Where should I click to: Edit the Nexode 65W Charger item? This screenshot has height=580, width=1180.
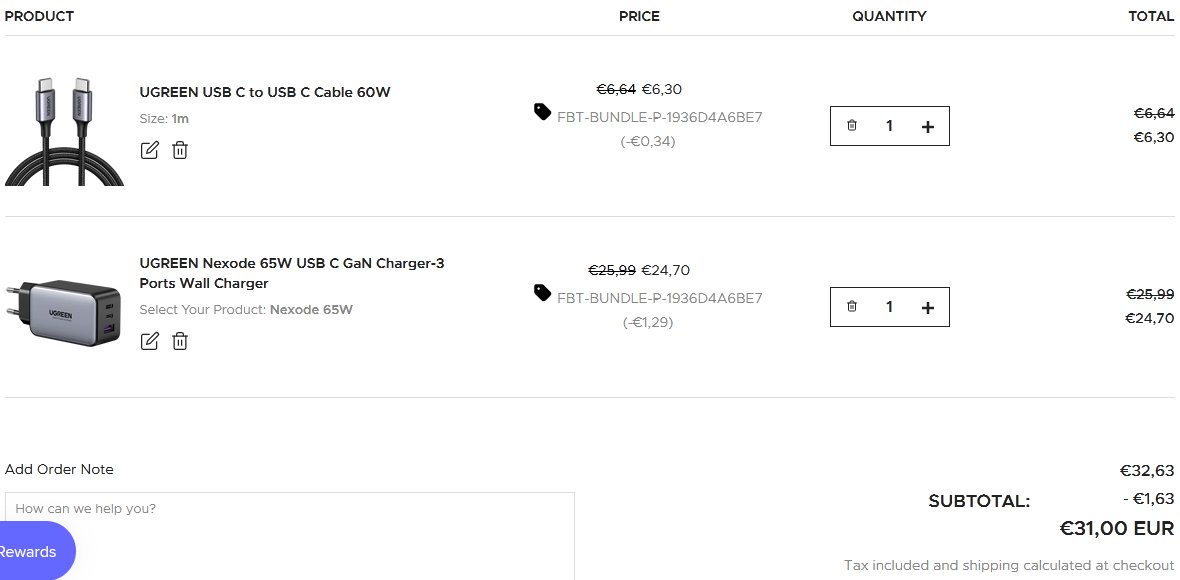(x=150, y=341)
